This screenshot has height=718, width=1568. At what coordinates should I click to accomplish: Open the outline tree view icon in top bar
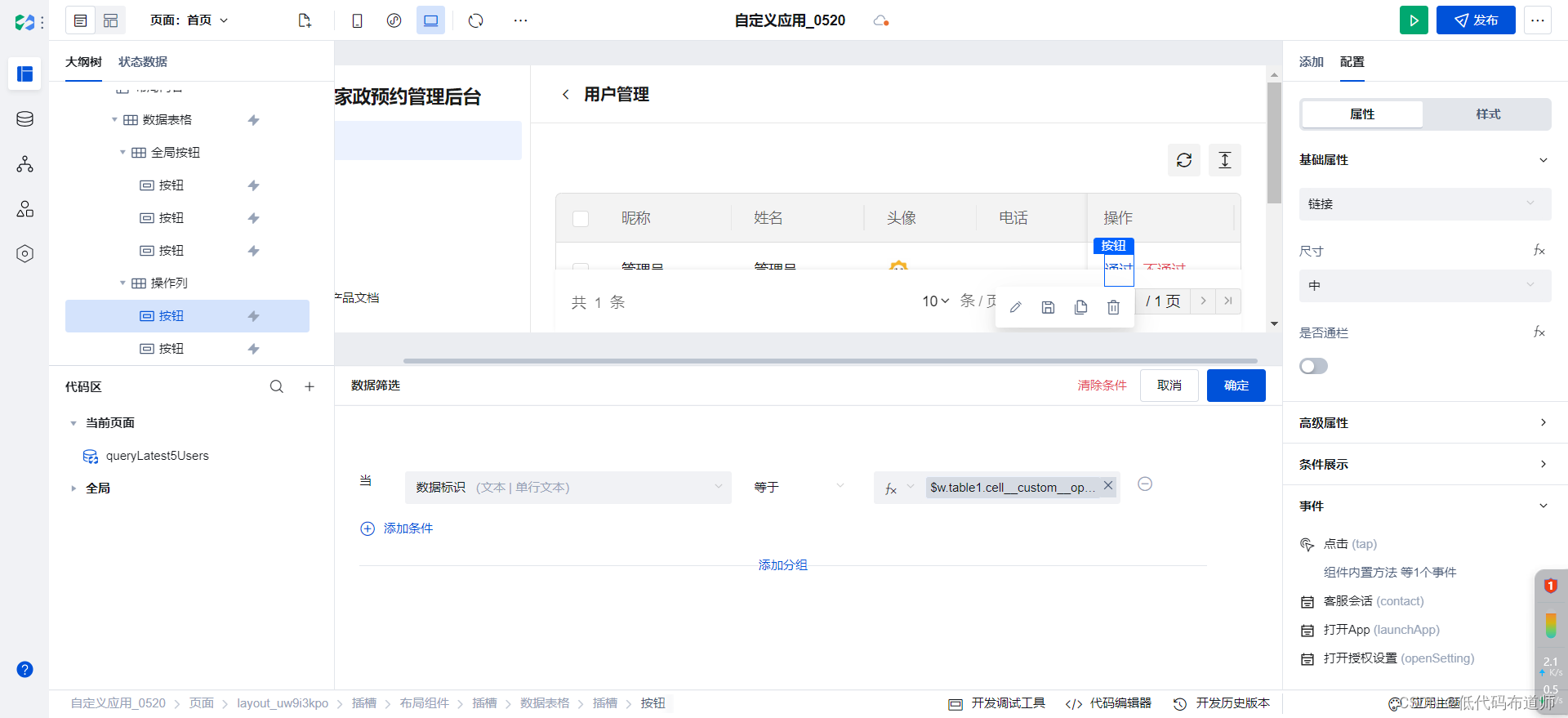point(80,20)
